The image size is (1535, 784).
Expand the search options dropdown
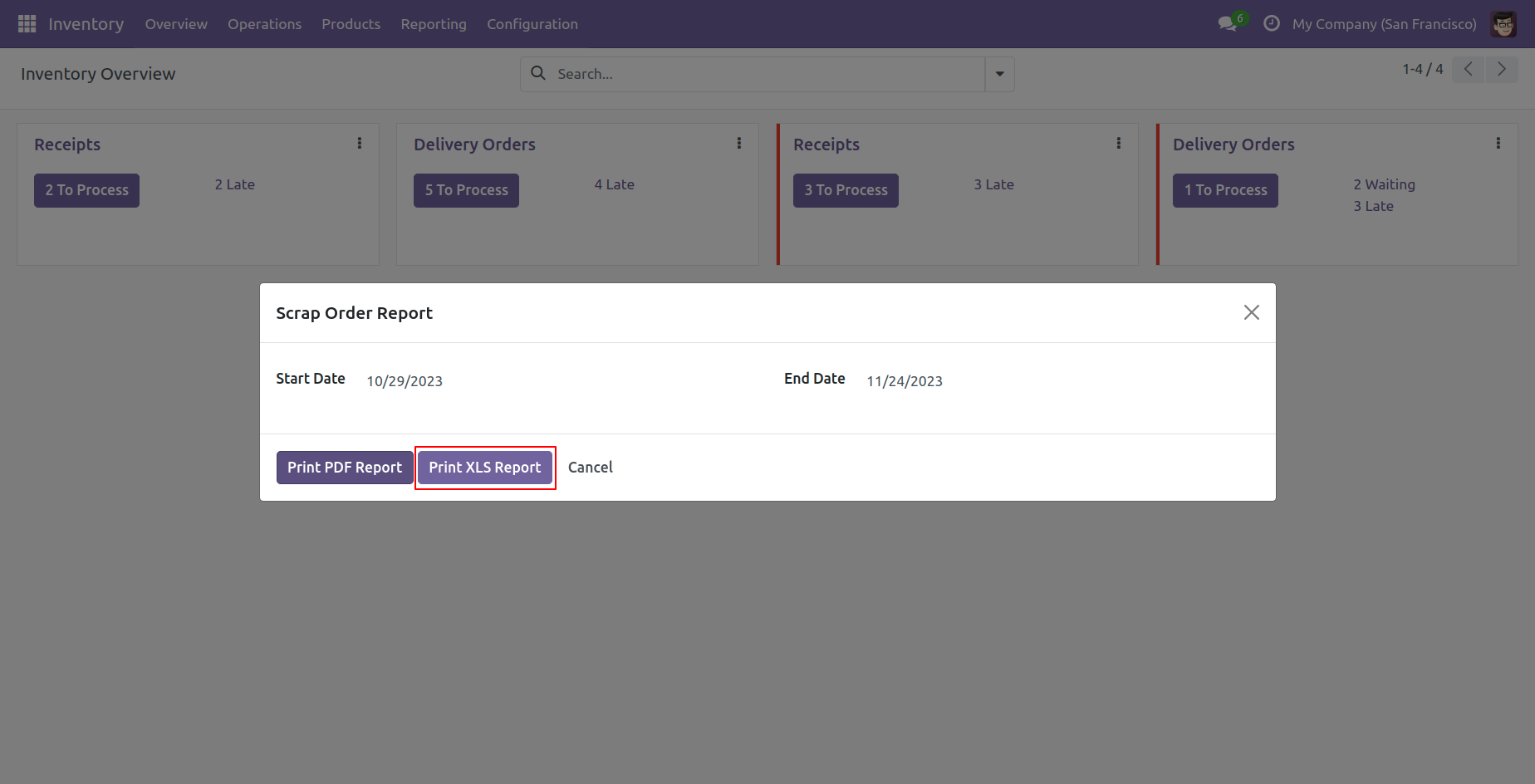(x=999, y=74)
